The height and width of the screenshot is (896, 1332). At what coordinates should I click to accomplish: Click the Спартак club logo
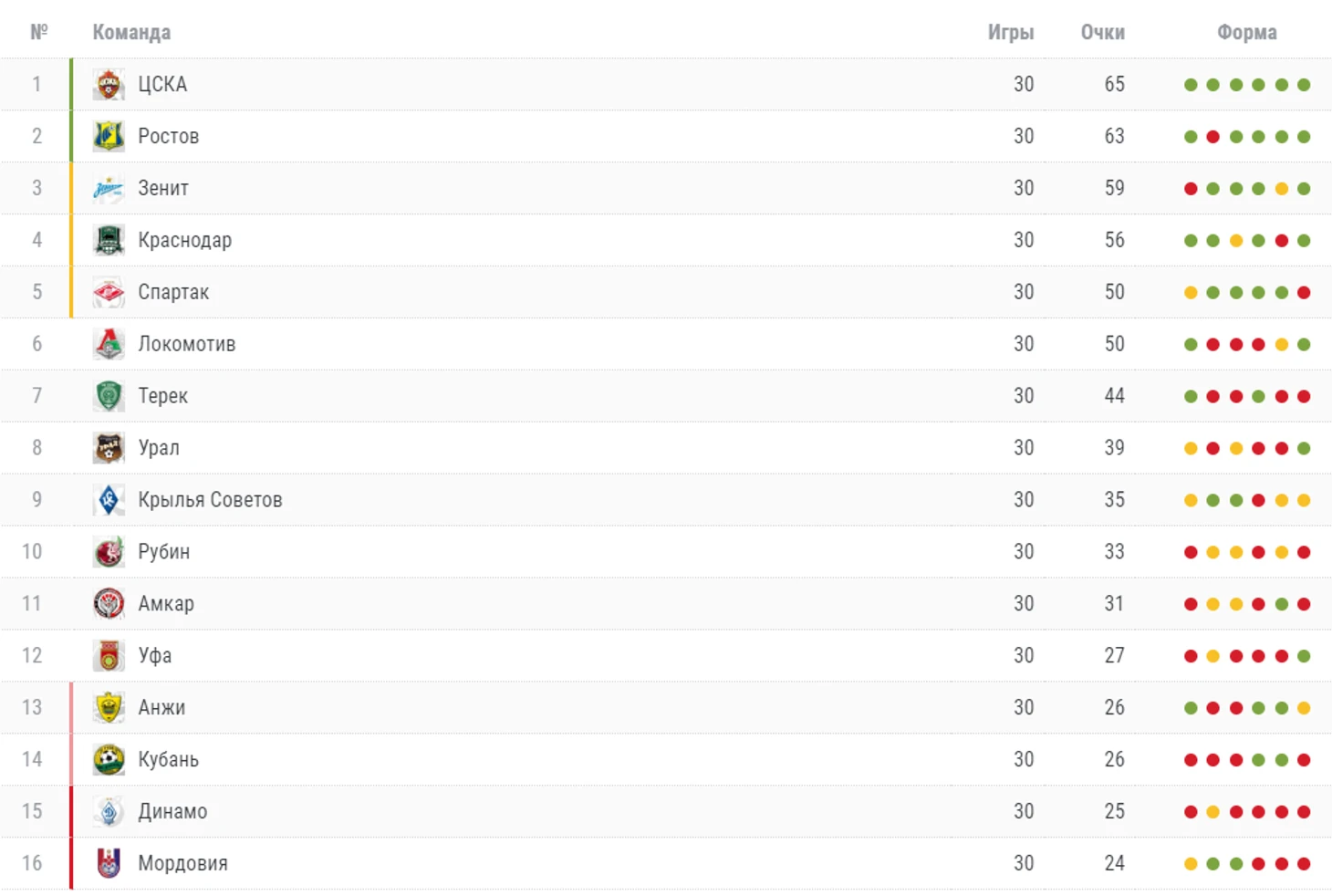[109, 293]
